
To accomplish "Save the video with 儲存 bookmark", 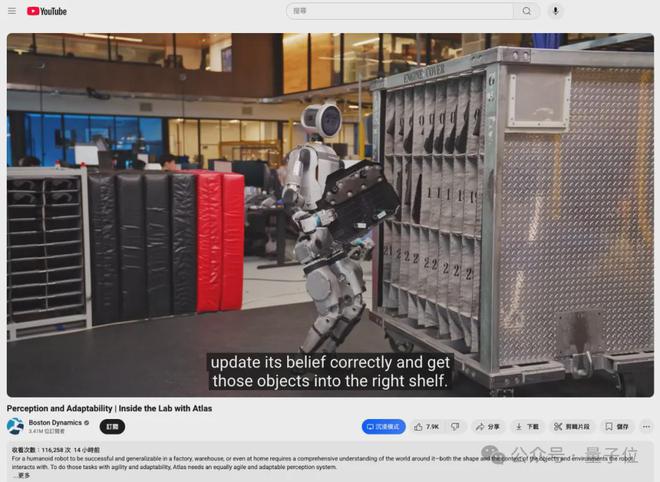I will (617, 426).
